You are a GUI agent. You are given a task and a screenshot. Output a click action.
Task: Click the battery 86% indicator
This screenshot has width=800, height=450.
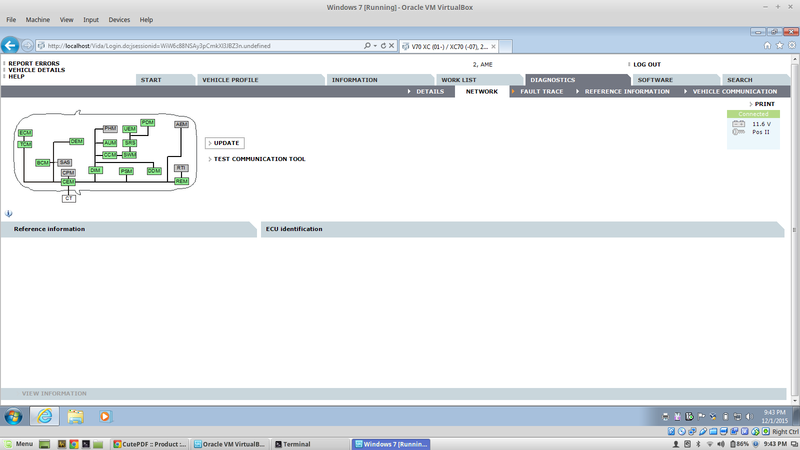tap(739, 444)
